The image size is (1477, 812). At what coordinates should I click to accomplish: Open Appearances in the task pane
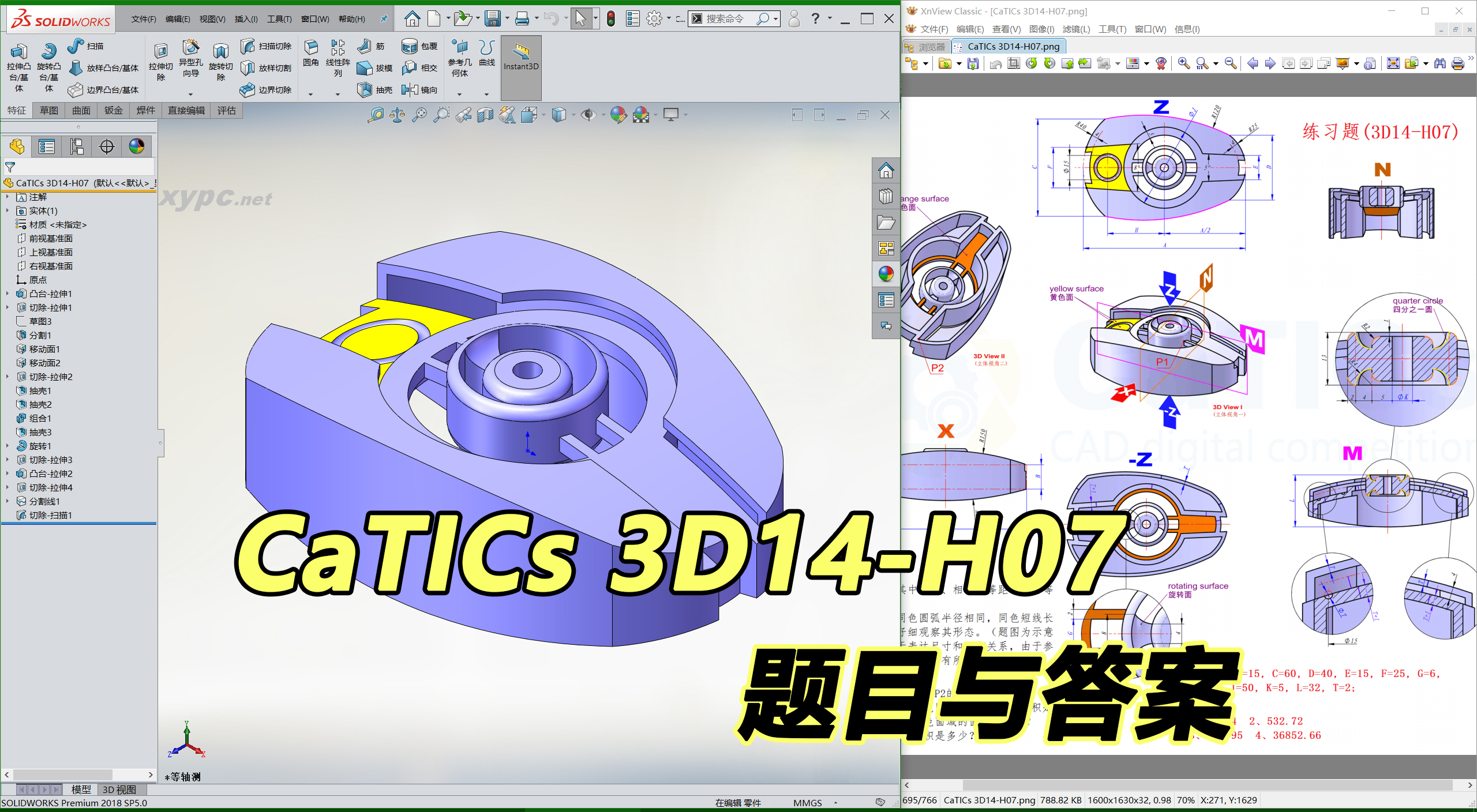[886, 274]
